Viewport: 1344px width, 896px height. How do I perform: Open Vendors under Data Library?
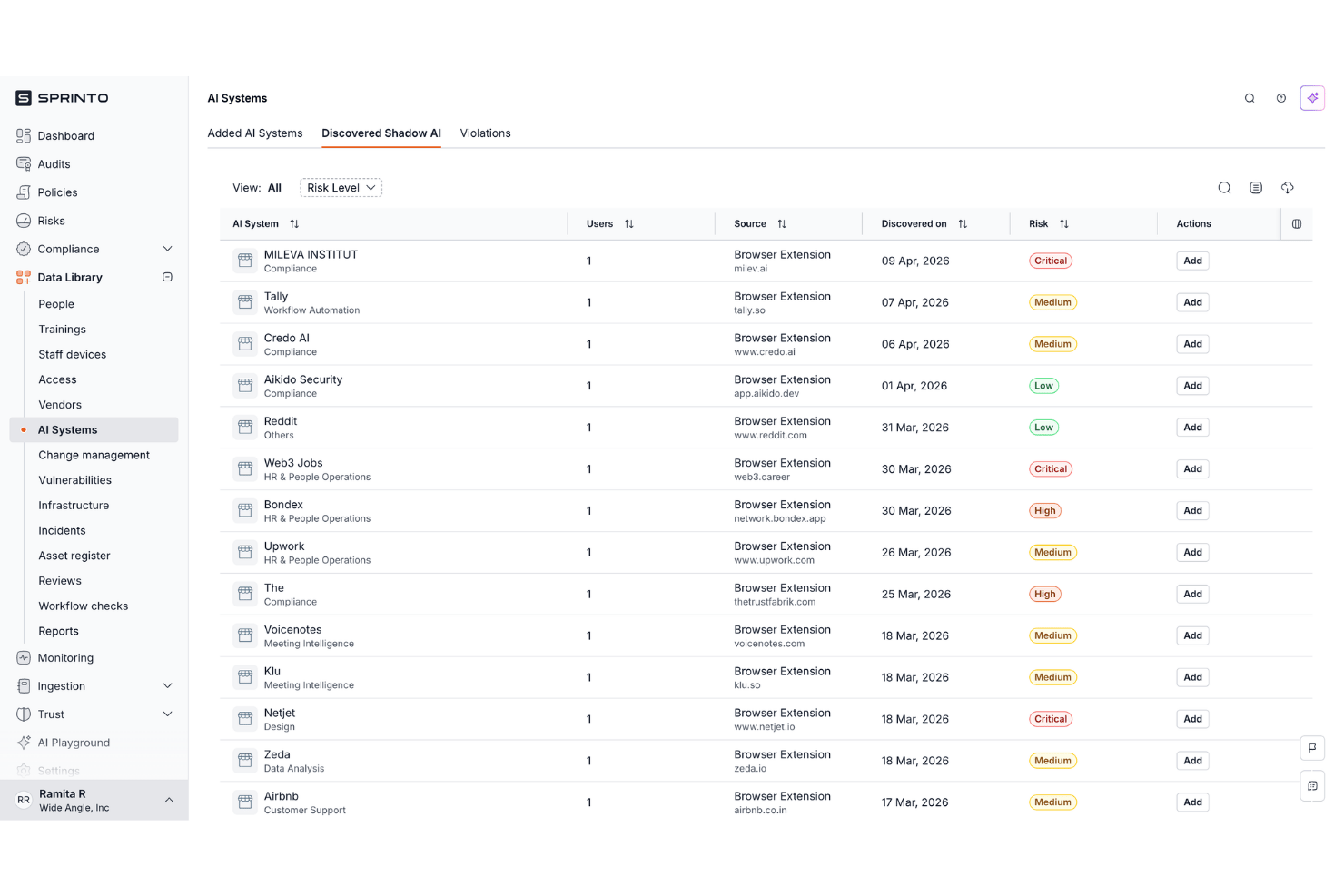[60, 405]
